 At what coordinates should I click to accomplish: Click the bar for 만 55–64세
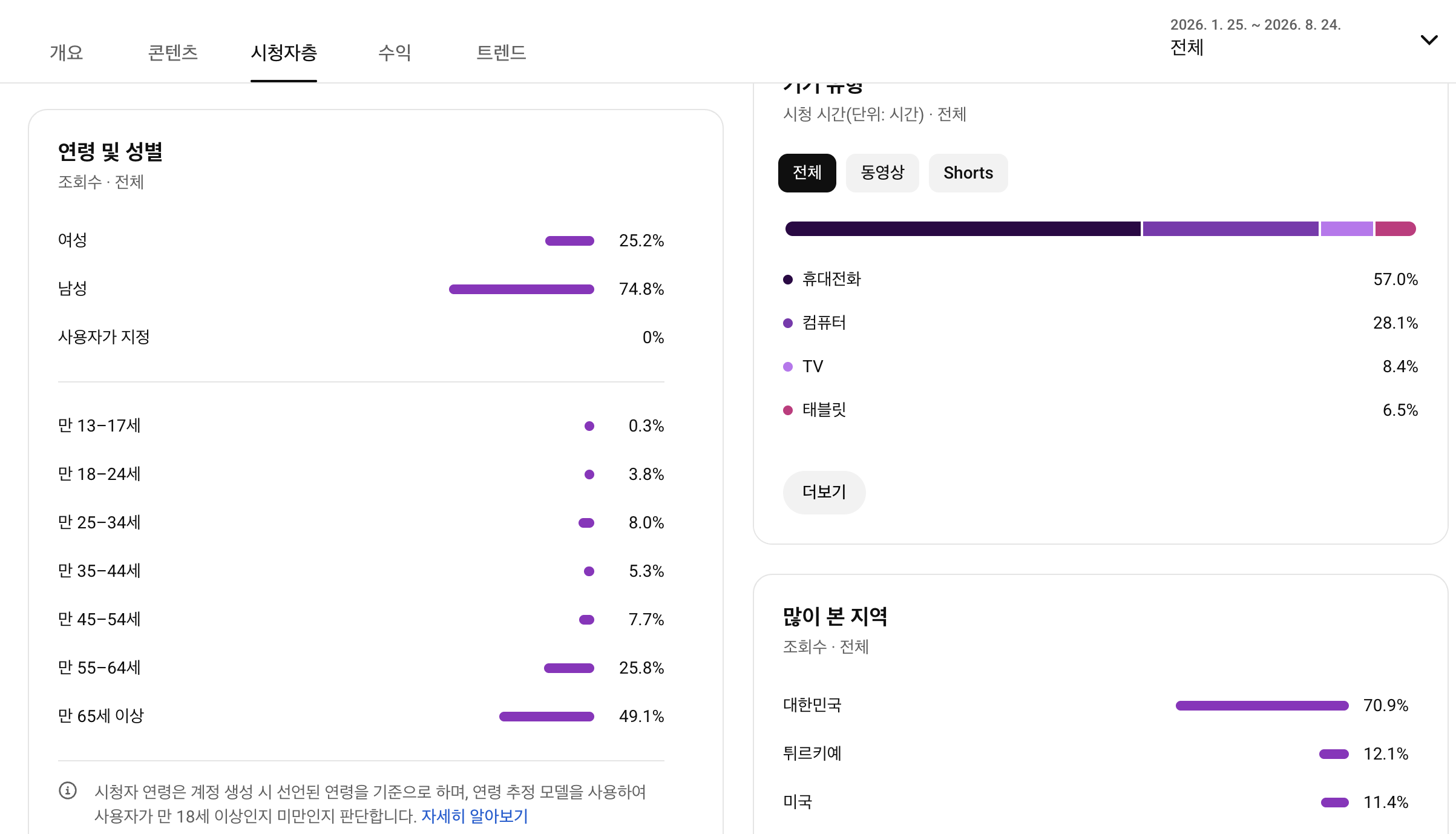point(569,668)
